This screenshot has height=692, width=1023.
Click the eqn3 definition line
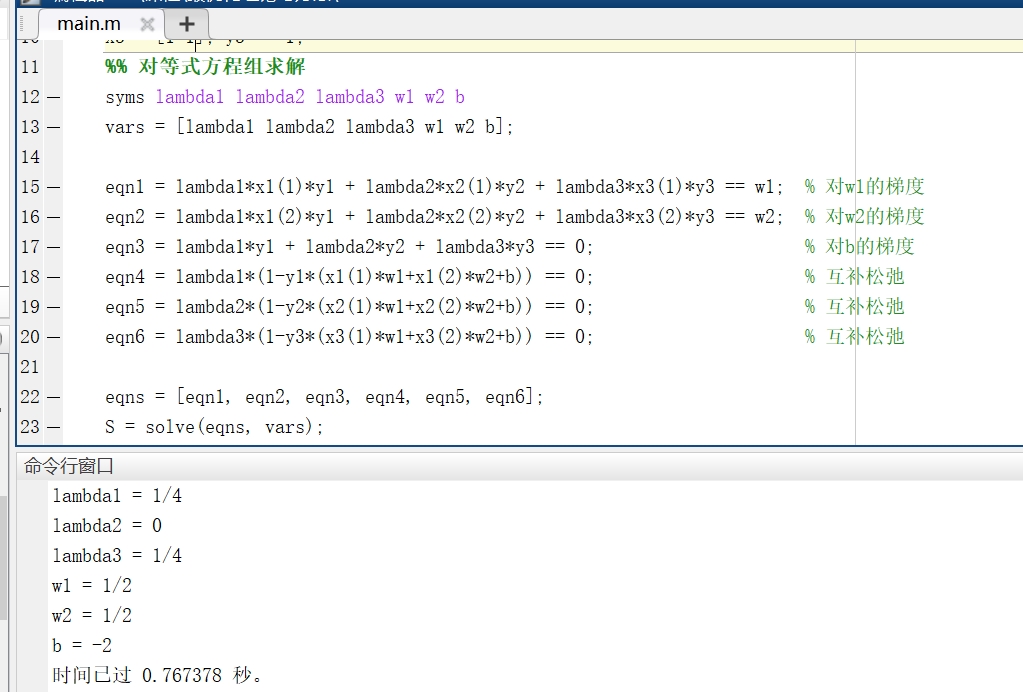pyautogui.click(x=349, y=247)
